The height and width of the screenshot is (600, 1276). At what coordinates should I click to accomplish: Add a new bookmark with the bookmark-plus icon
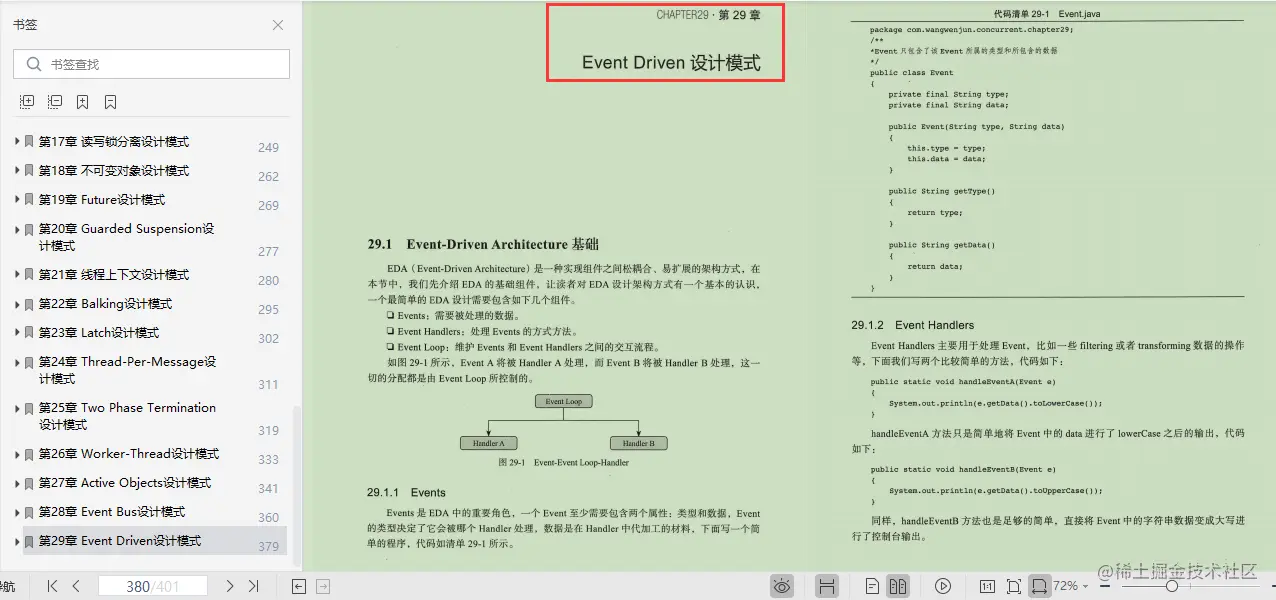point(83,101)
